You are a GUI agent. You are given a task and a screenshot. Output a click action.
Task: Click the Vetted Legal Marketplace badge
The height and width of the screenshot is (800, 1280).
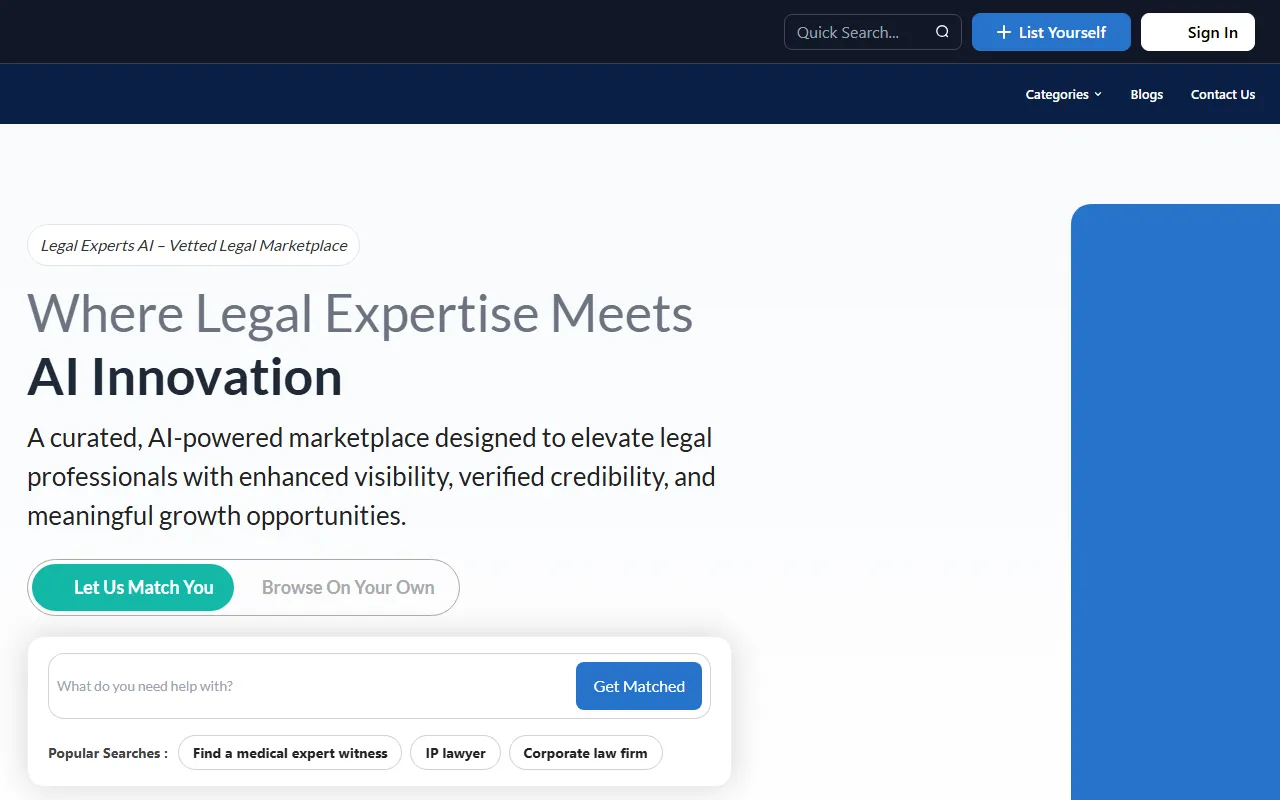pos(193,245)
